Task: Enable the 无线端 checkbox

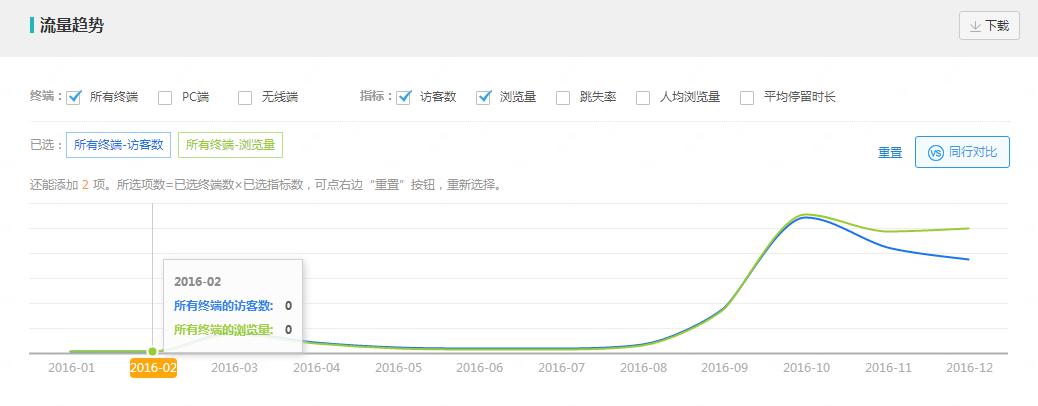Action: 245,98
